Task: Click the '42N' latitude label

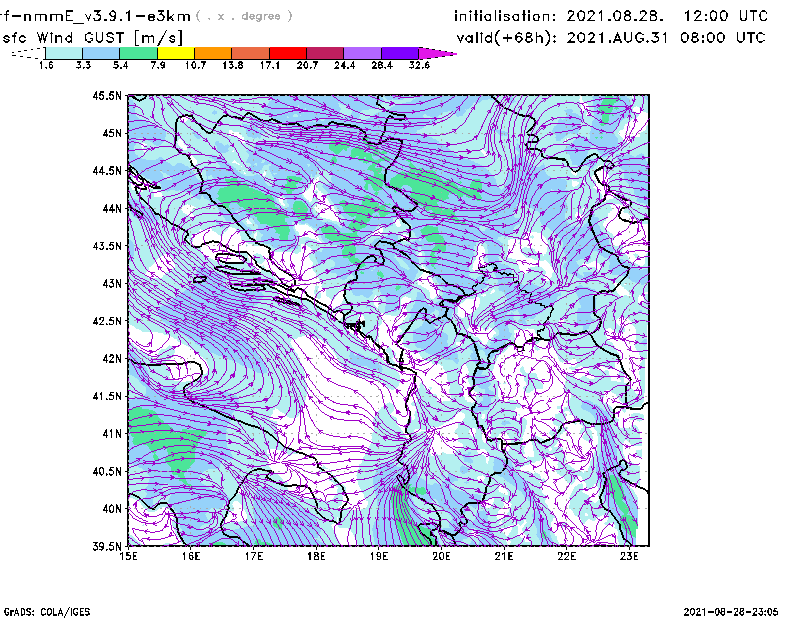Action: [112, 359]
